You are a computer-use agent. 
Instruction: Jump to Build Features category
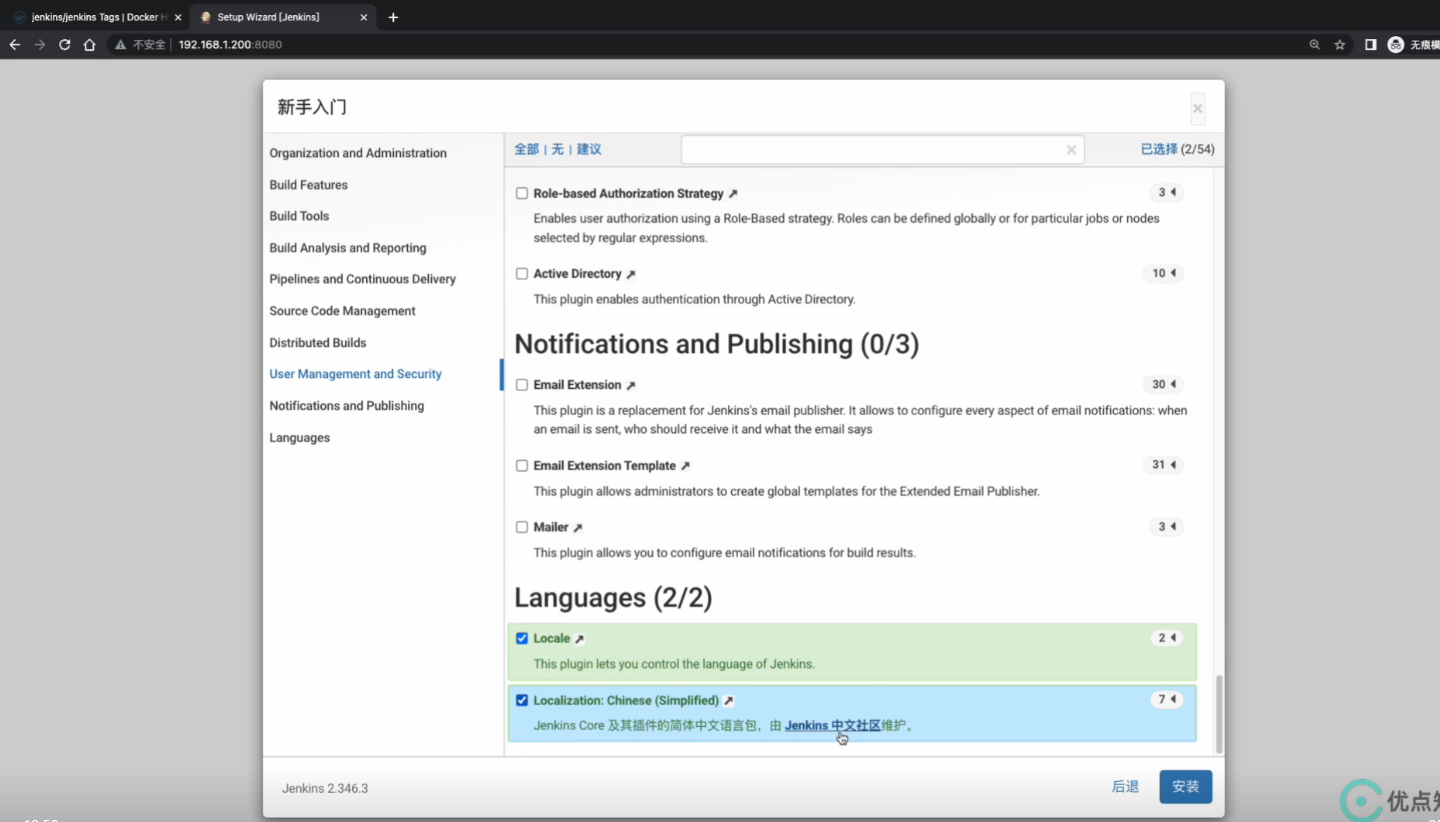click(309, 185)
